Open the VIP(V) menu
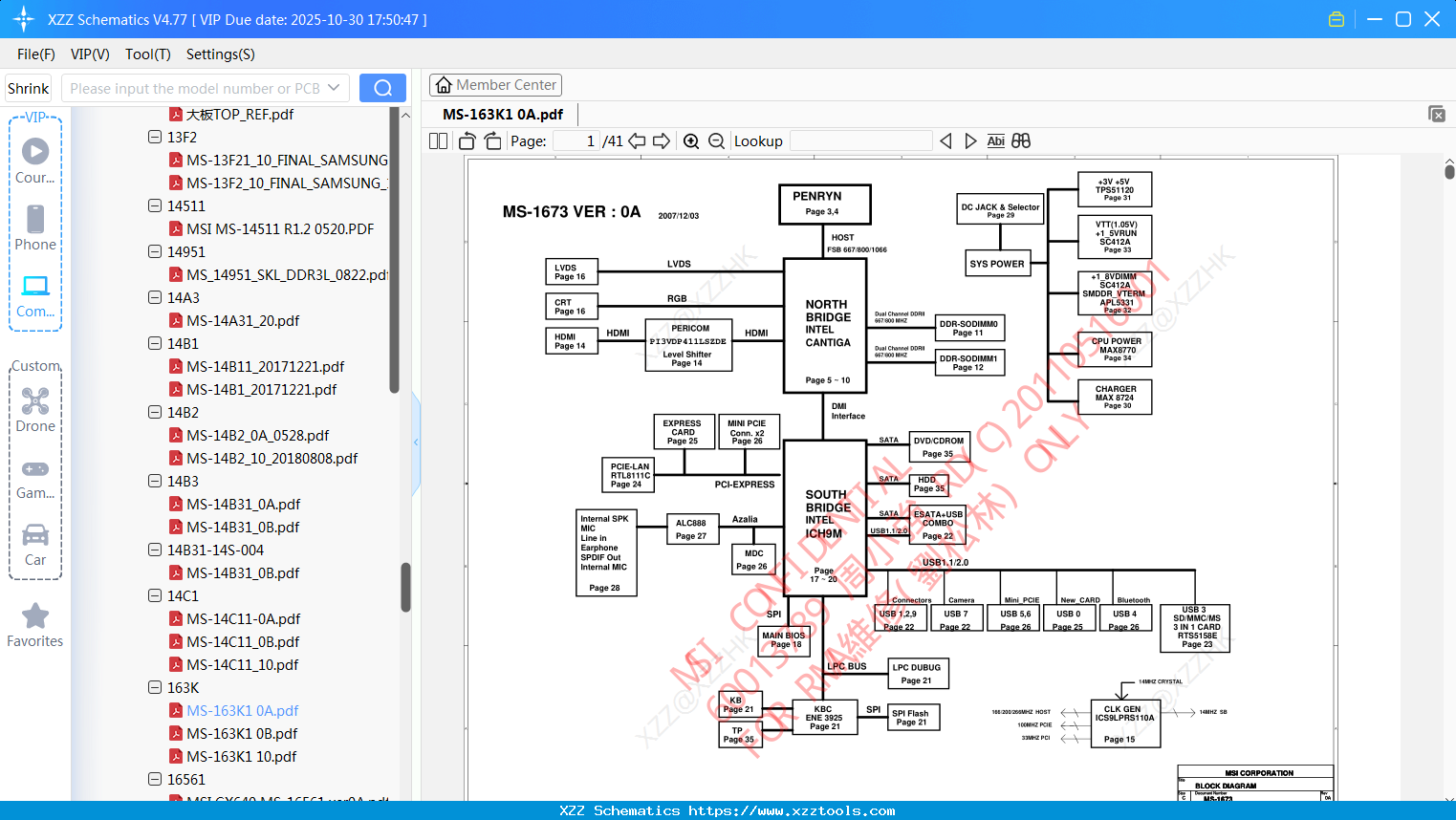This screenshot has width=1456, height=820. point(90,54)
